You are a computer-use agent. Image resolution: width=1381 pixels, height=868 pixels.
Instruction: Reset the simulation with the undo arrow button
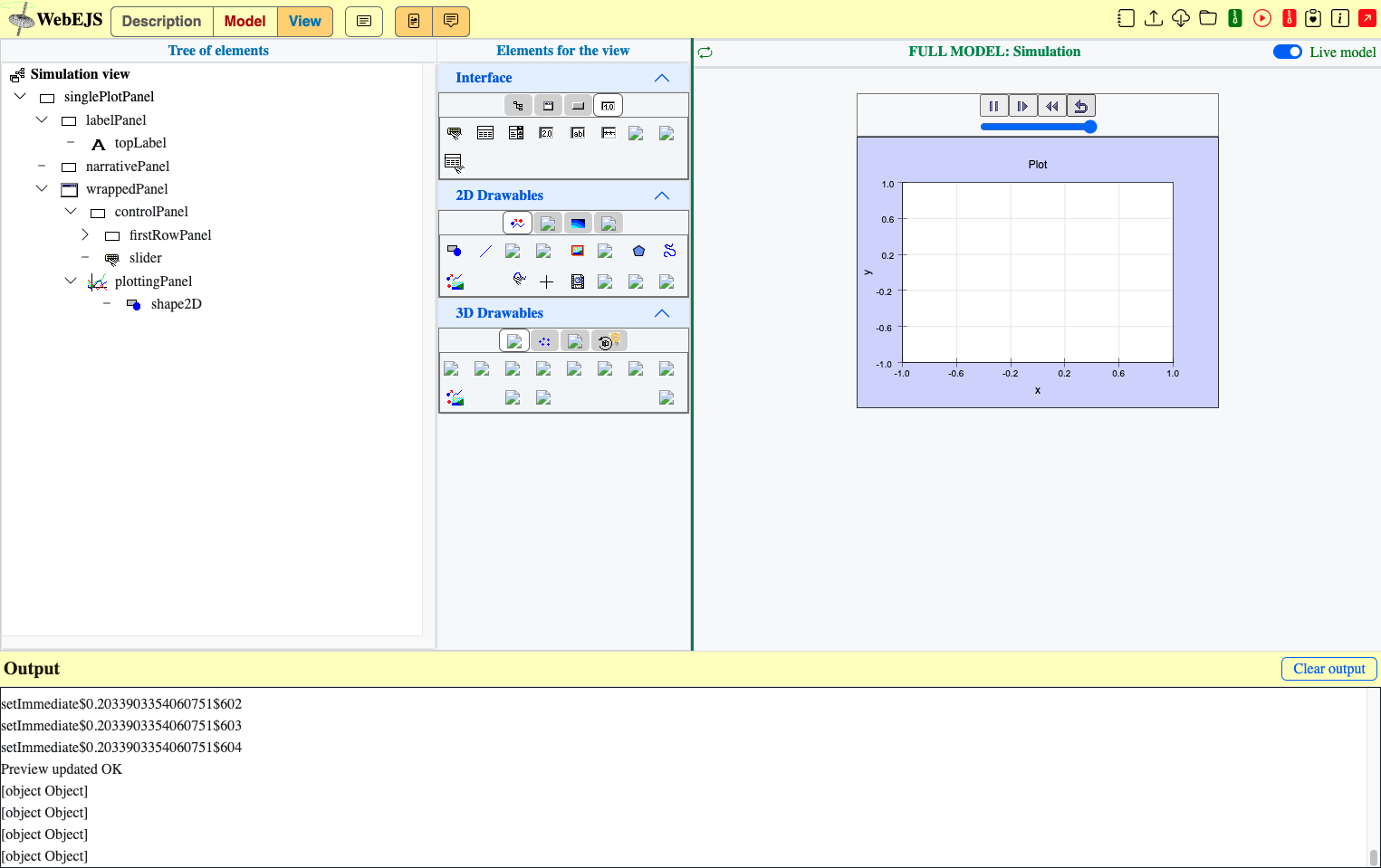[1080, 106]
